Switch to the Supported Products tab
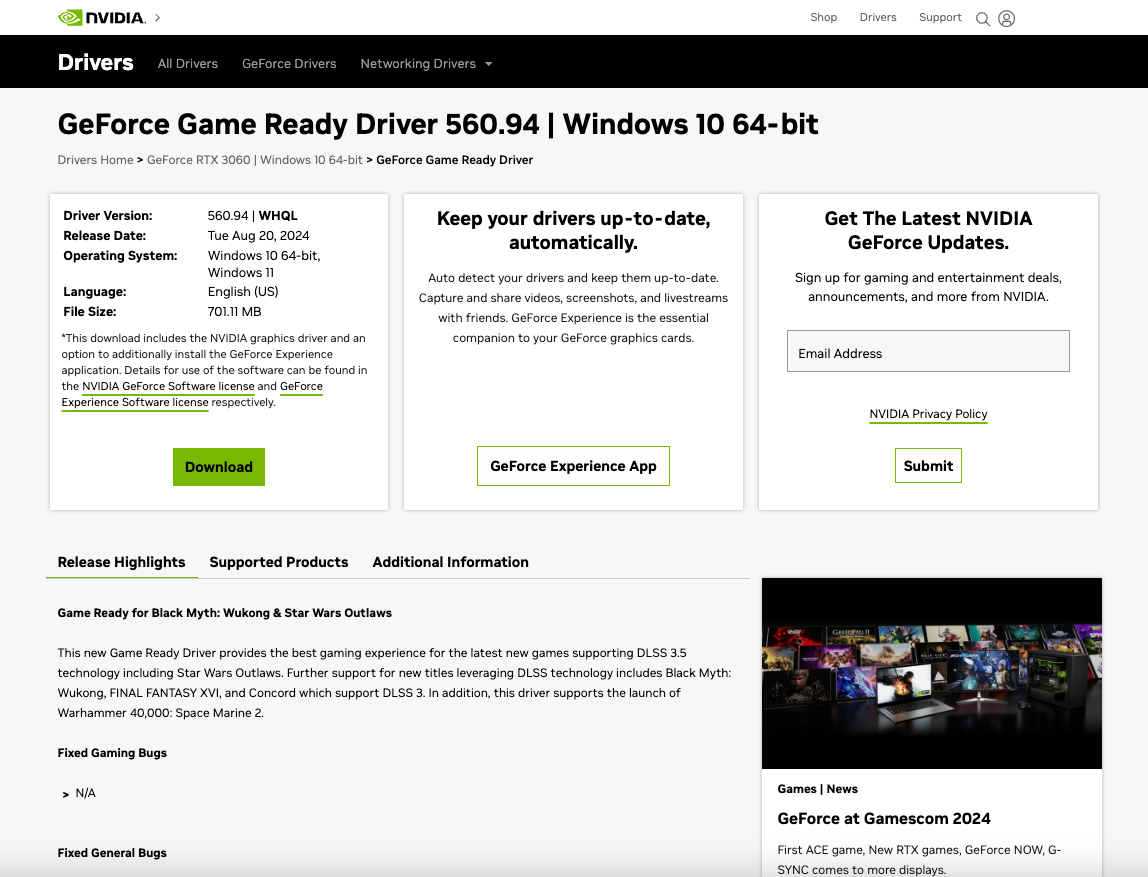 [279, 562]
